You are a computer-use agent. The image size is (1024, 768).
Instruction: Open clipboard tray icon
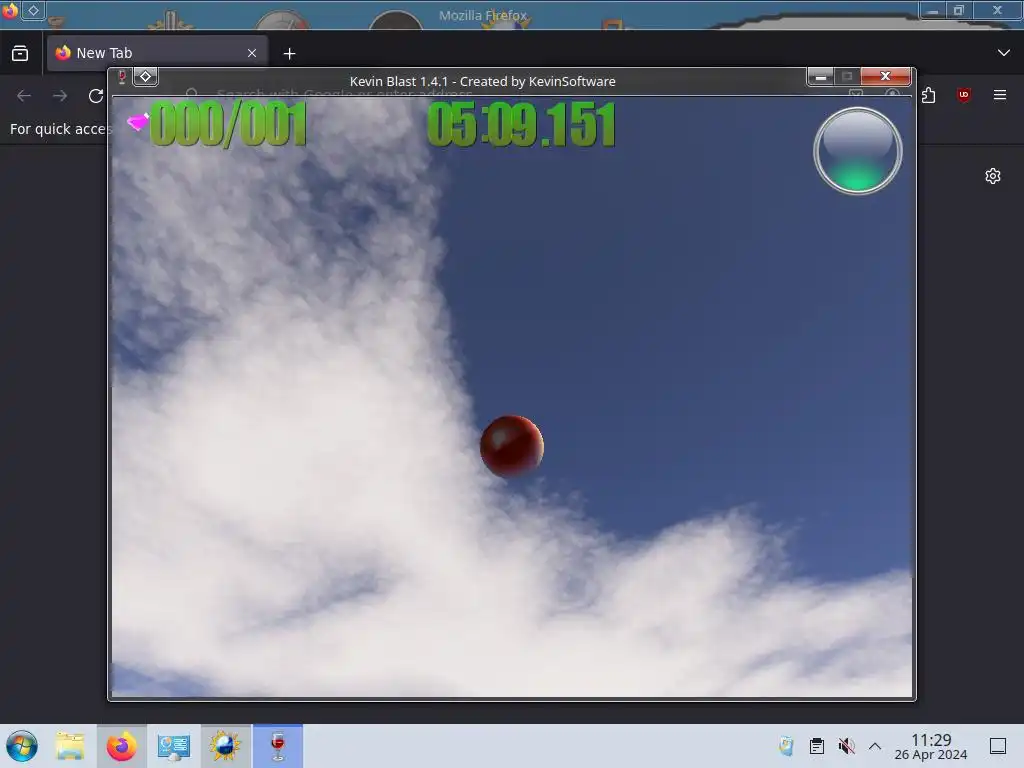(816, 746)
